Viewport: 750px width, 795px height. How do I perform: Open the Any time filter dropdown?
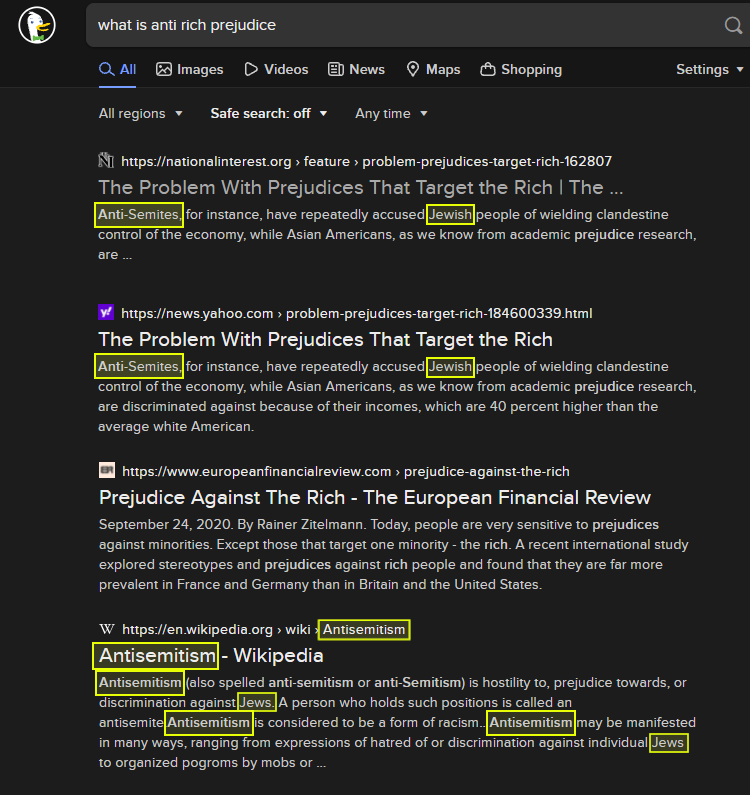(391, 114)
